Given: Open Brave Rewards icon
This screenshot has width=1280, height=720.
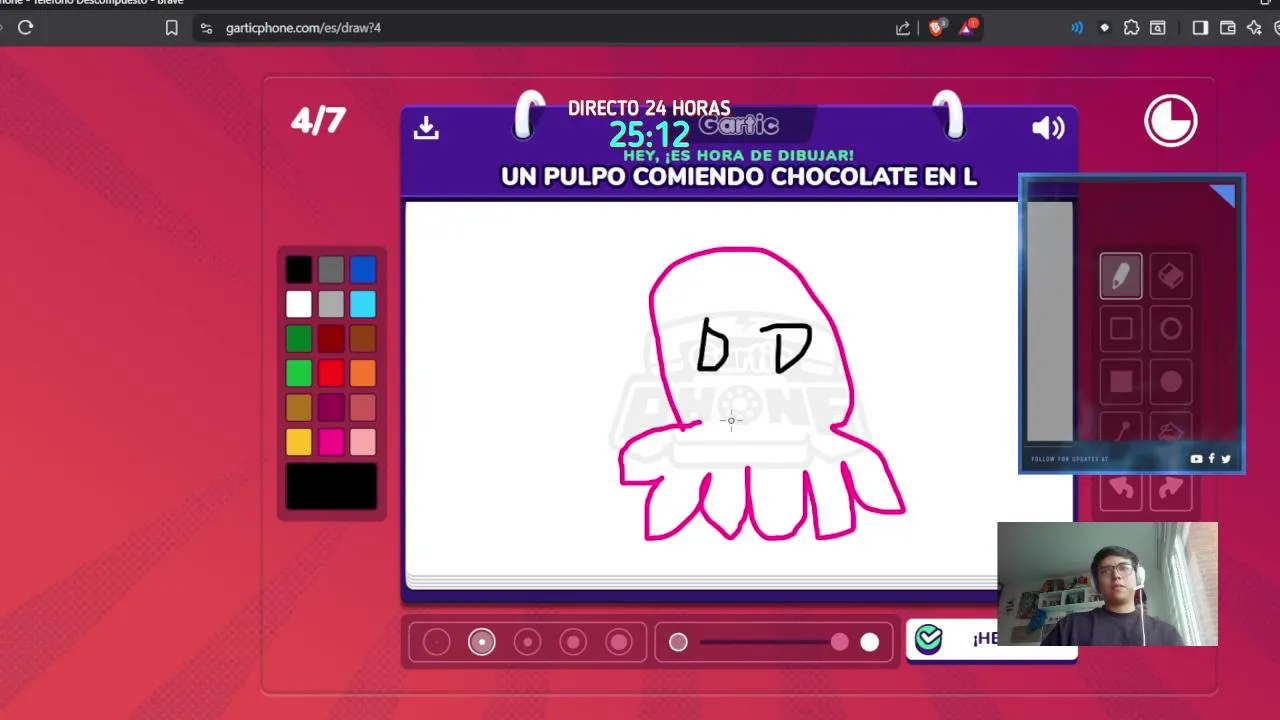Looking at the screenshot, I should [x=967, y=28].
